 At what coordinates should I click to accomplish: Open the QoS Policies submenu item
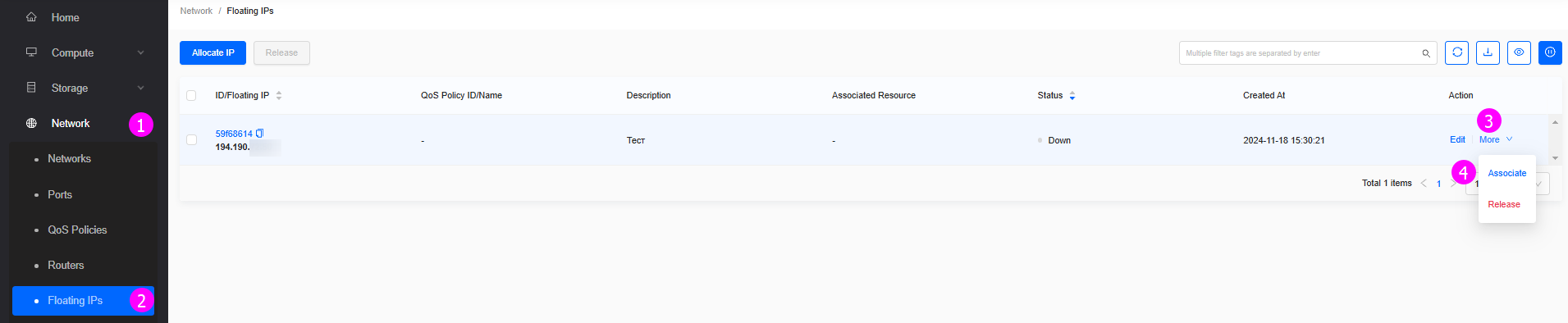[x=77, y=230]
